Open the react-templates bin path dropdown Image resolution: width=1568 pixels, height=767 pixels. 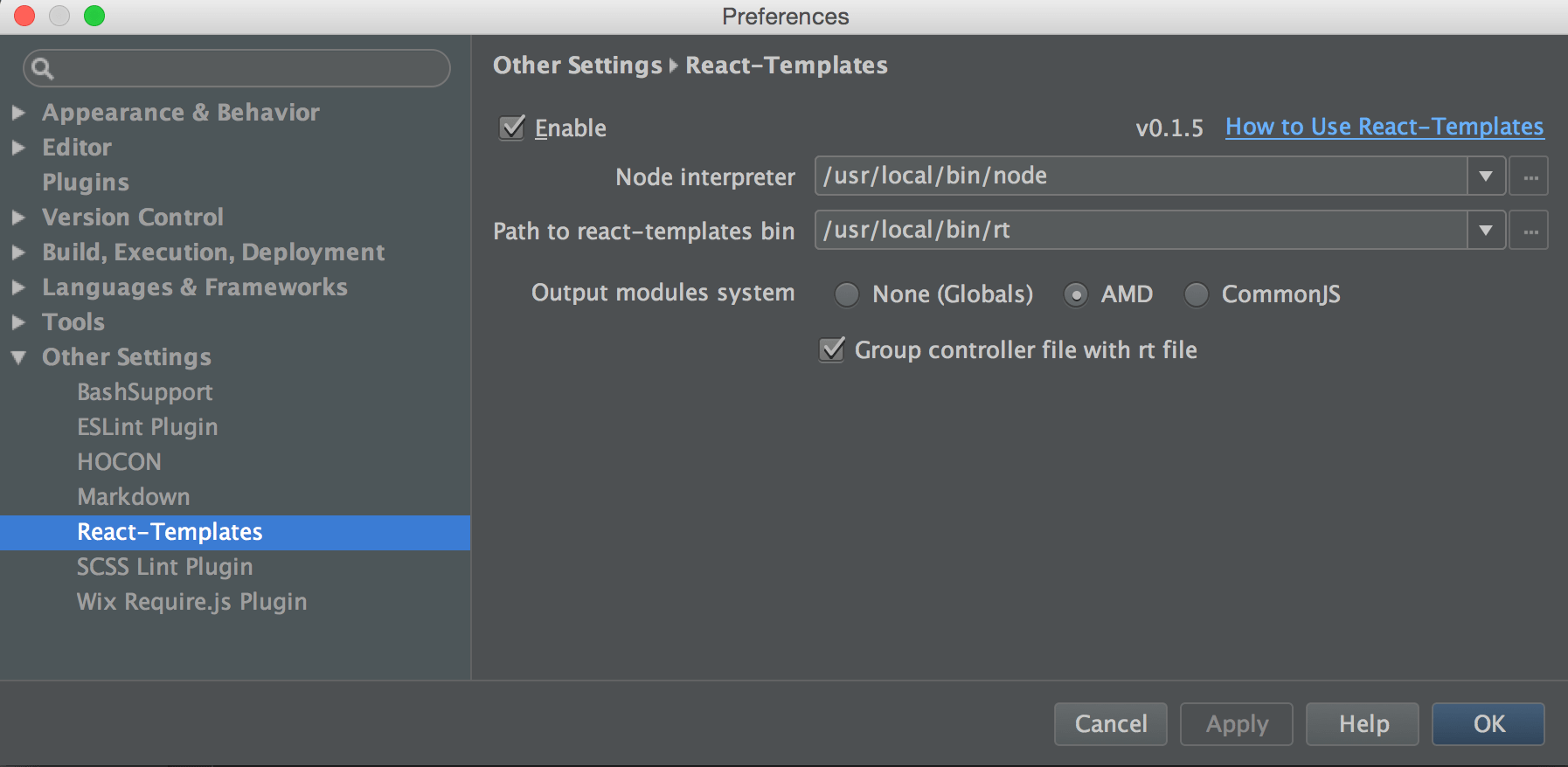1485,230
